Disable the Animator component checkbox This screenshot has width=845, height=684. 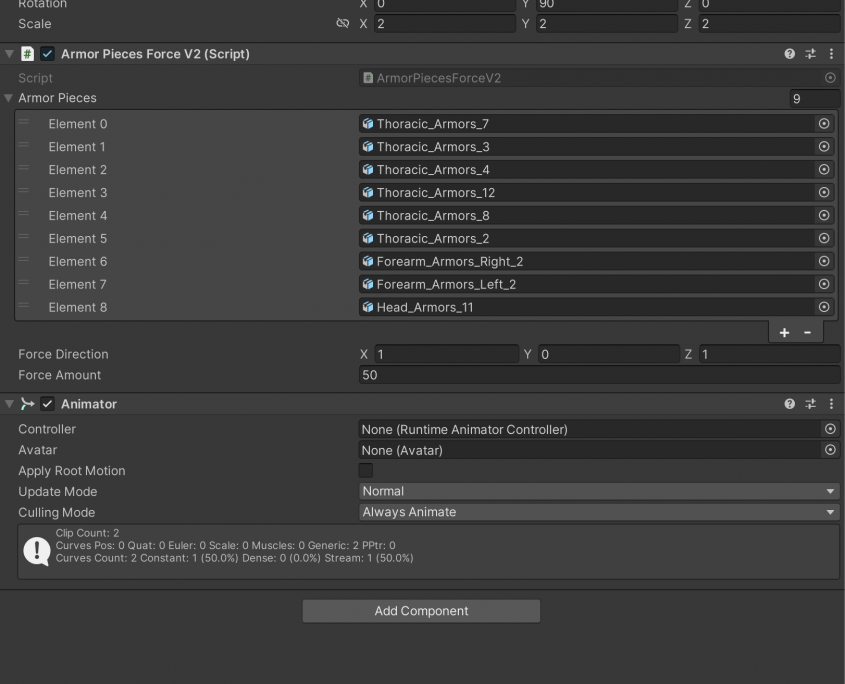tap(46, 404)
